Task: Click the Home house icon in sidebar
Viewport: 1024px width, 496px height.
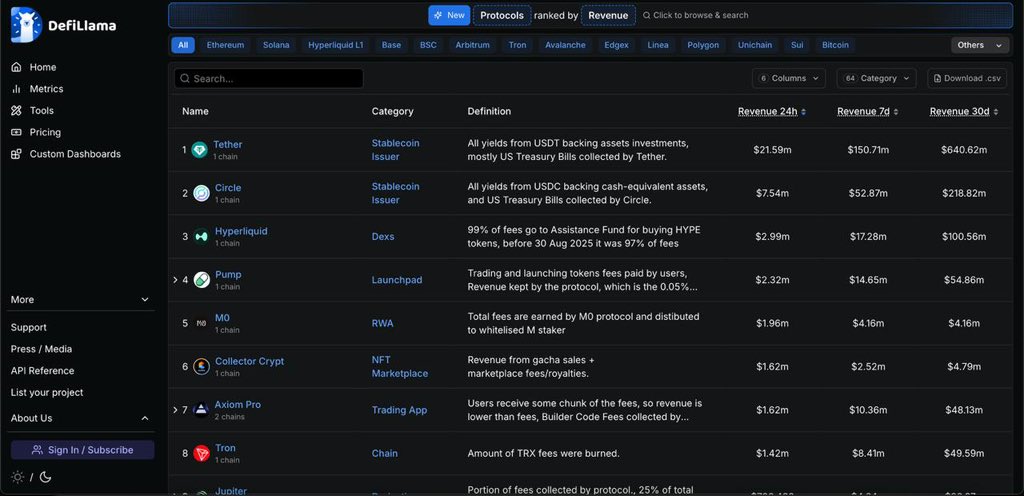Action: 16,67
